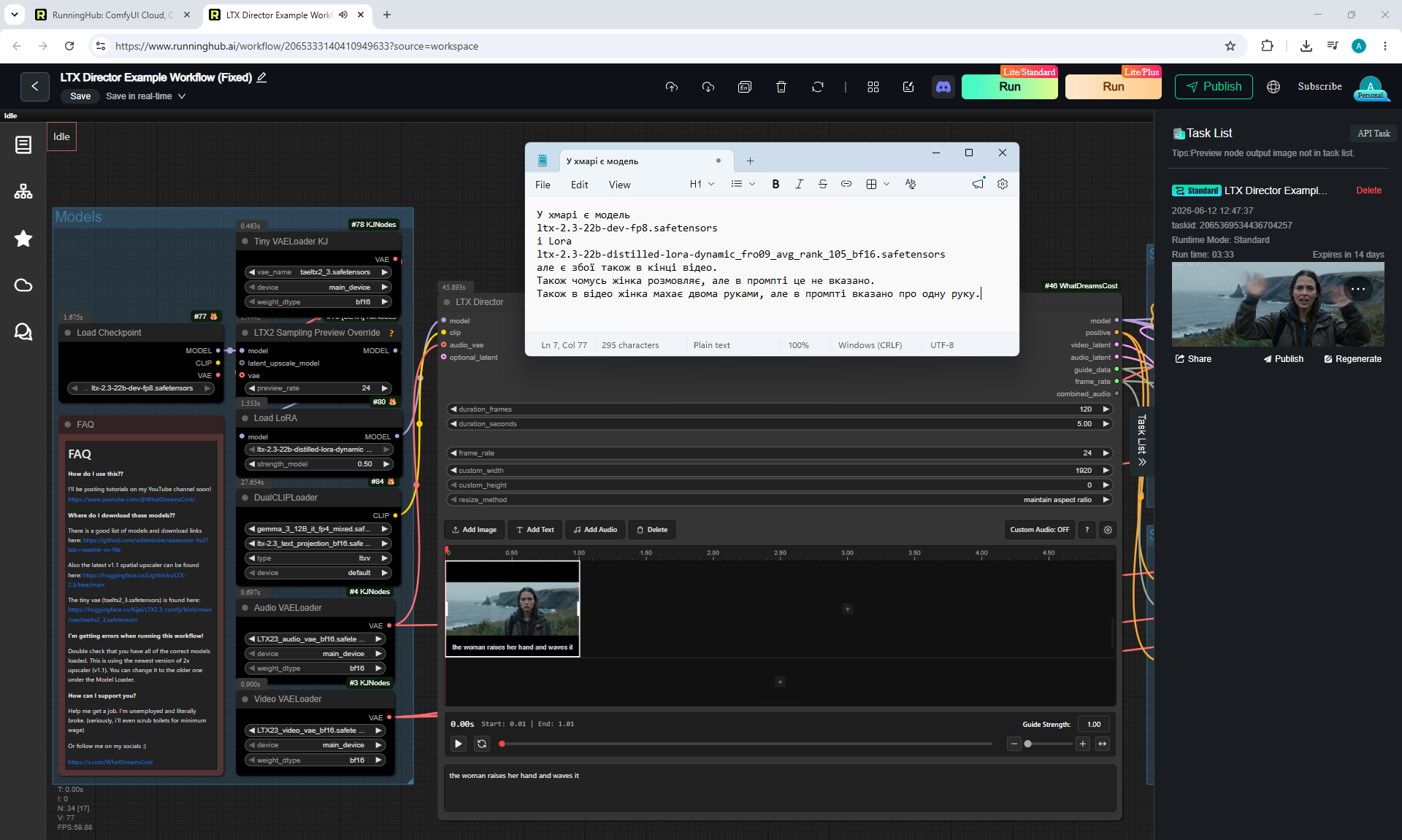Click the timeline playback position slider
The height and width of the screenshot is (840, 1402).
pos(745,744)
